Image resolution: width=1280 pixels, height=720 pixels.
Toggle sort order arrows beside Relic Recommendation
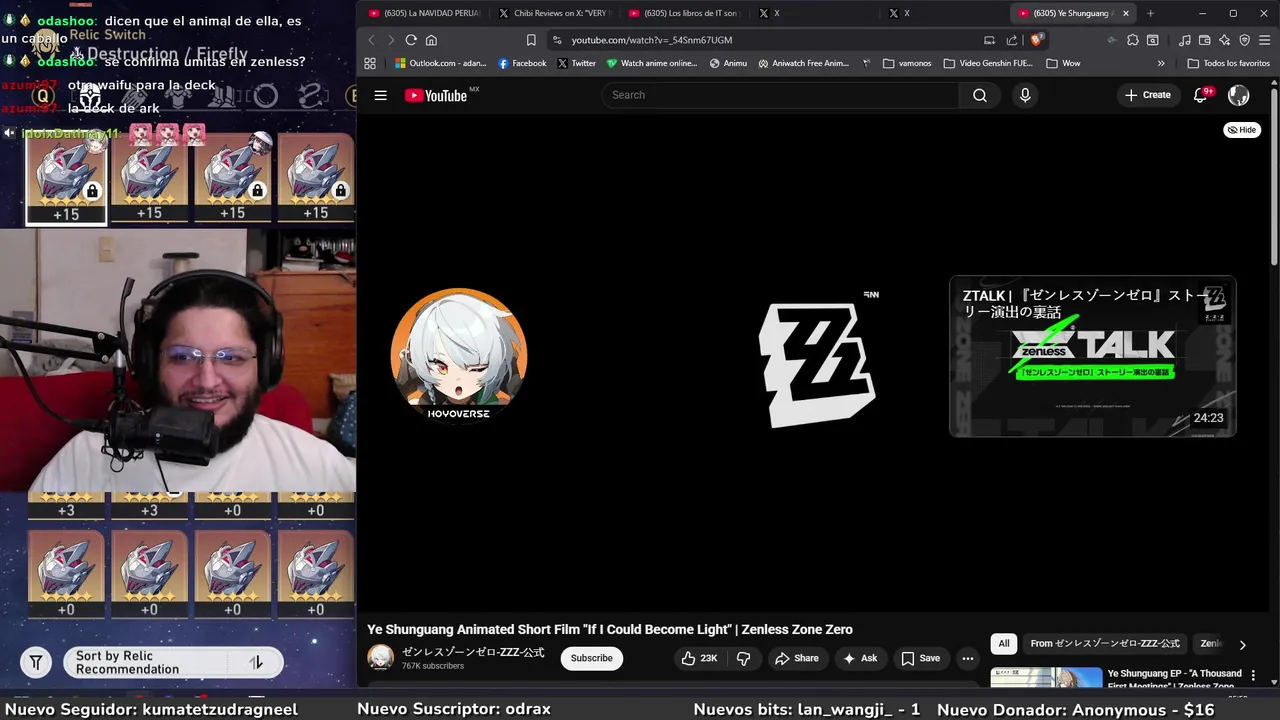[256, 662]
